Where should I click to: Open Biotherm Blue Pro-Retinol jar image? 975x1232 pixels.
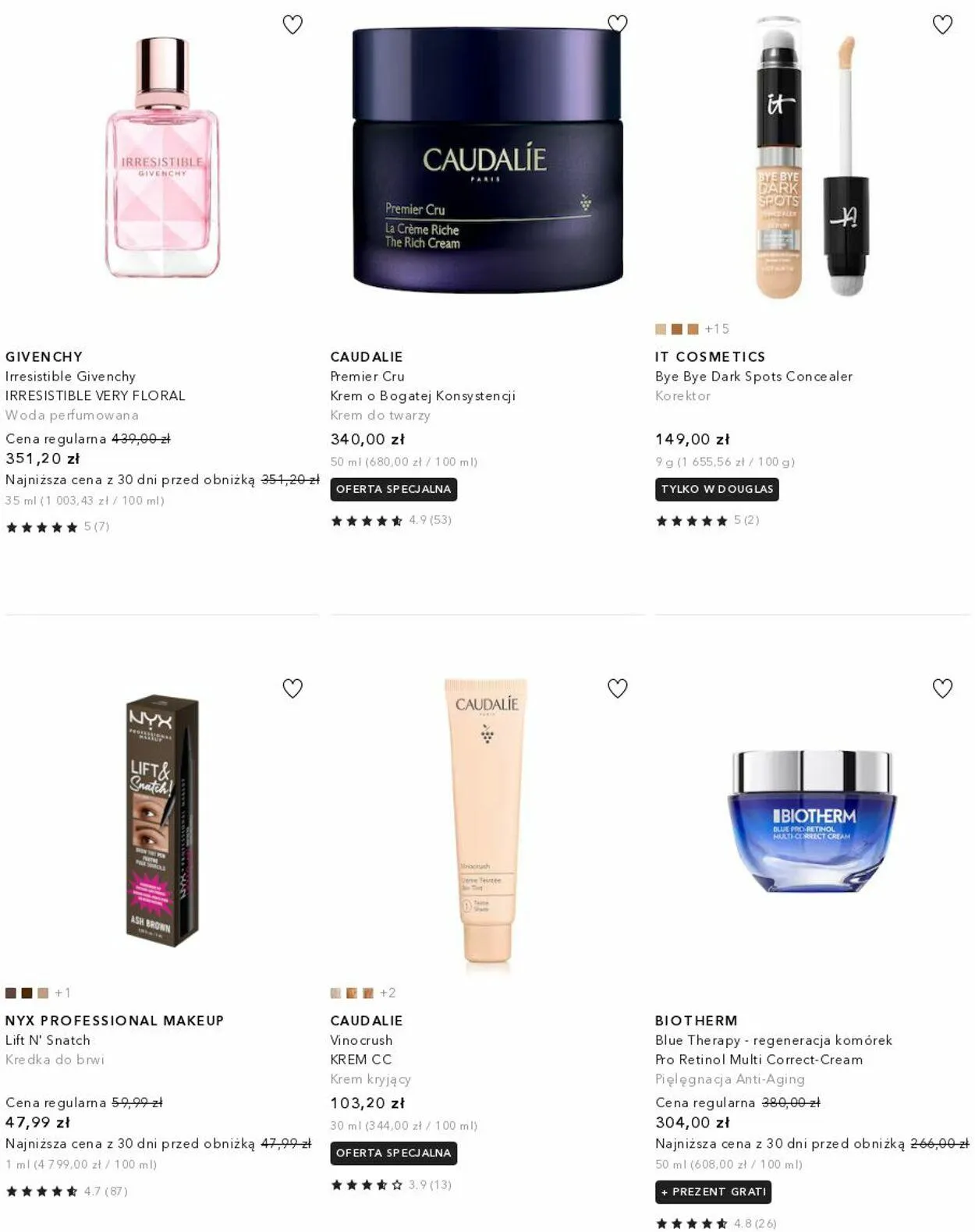tap(812, 821)
